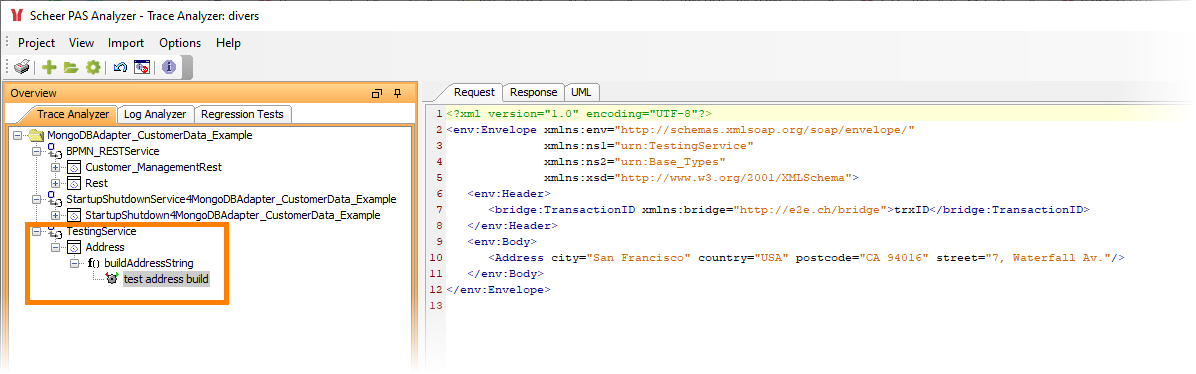Collapse the Address node
This screenshot has width=1196, height=374.
[56, 247]
